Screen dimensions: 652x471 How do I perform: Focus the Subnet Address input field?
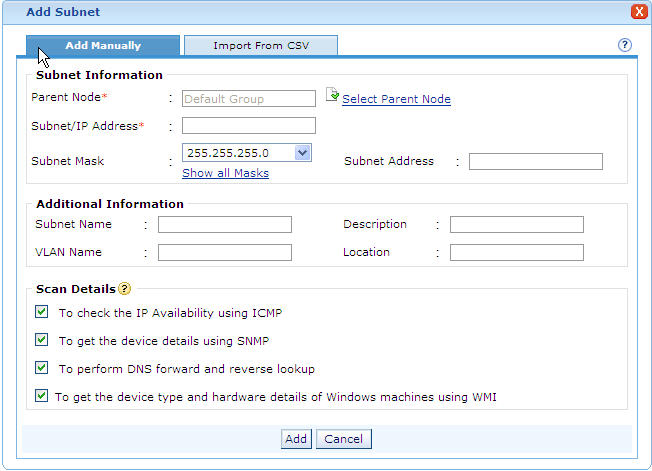[536, 161]
